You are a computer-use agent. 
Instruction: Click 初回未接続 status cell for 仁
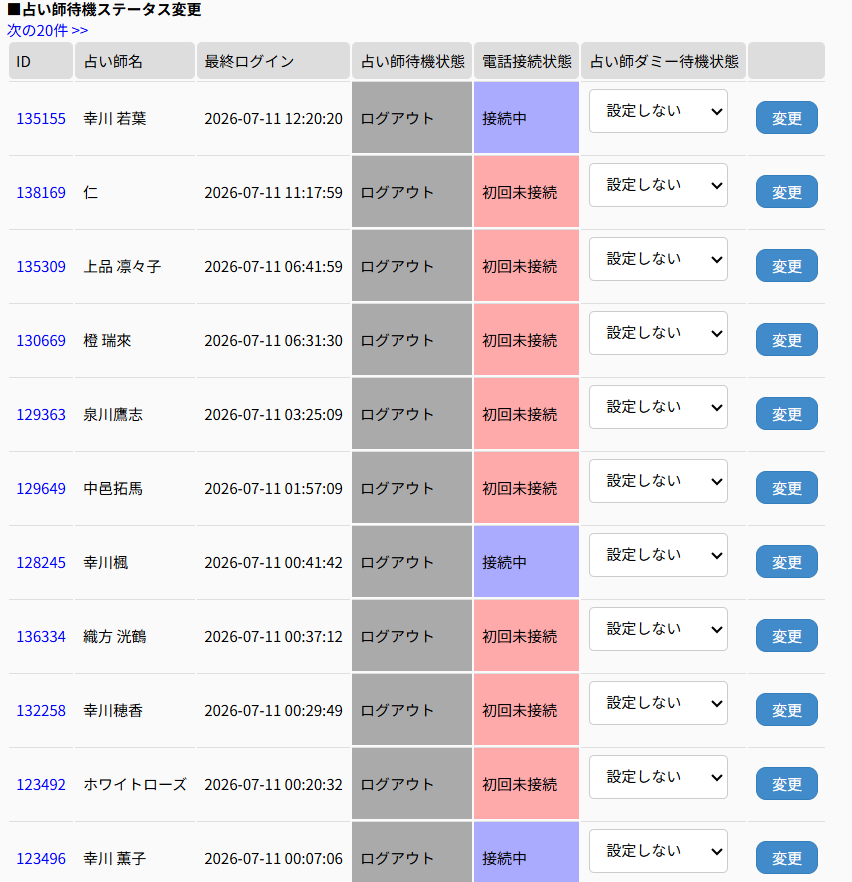click(526, 192)
